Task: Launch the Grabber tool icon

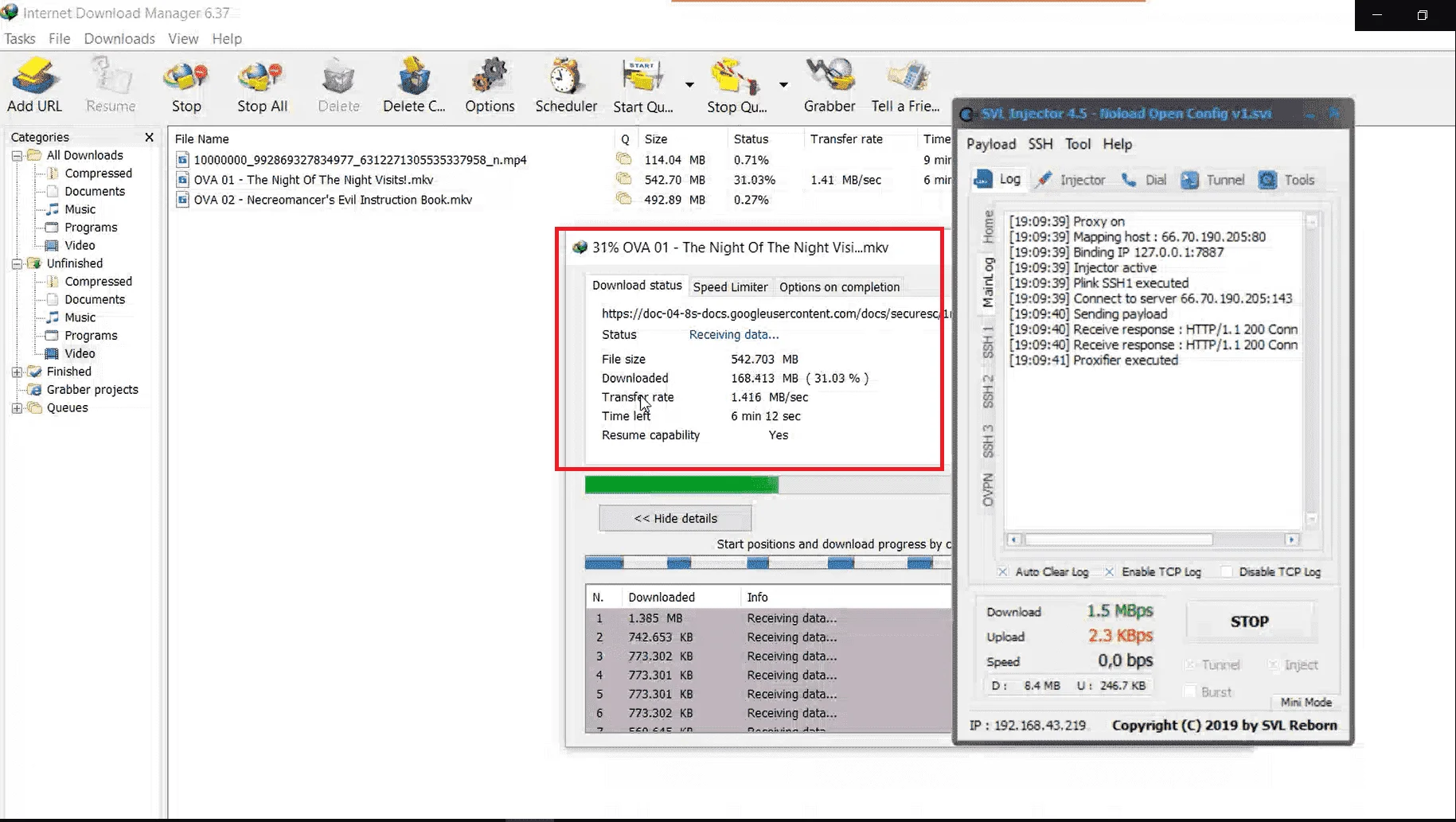Action: (x=829, y=76)
